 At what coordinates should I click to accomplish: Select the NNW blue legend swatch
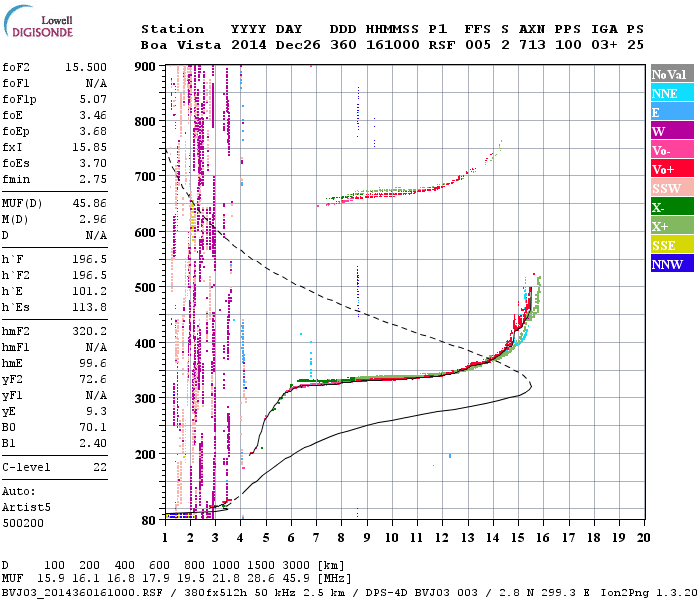pos(672,264)
